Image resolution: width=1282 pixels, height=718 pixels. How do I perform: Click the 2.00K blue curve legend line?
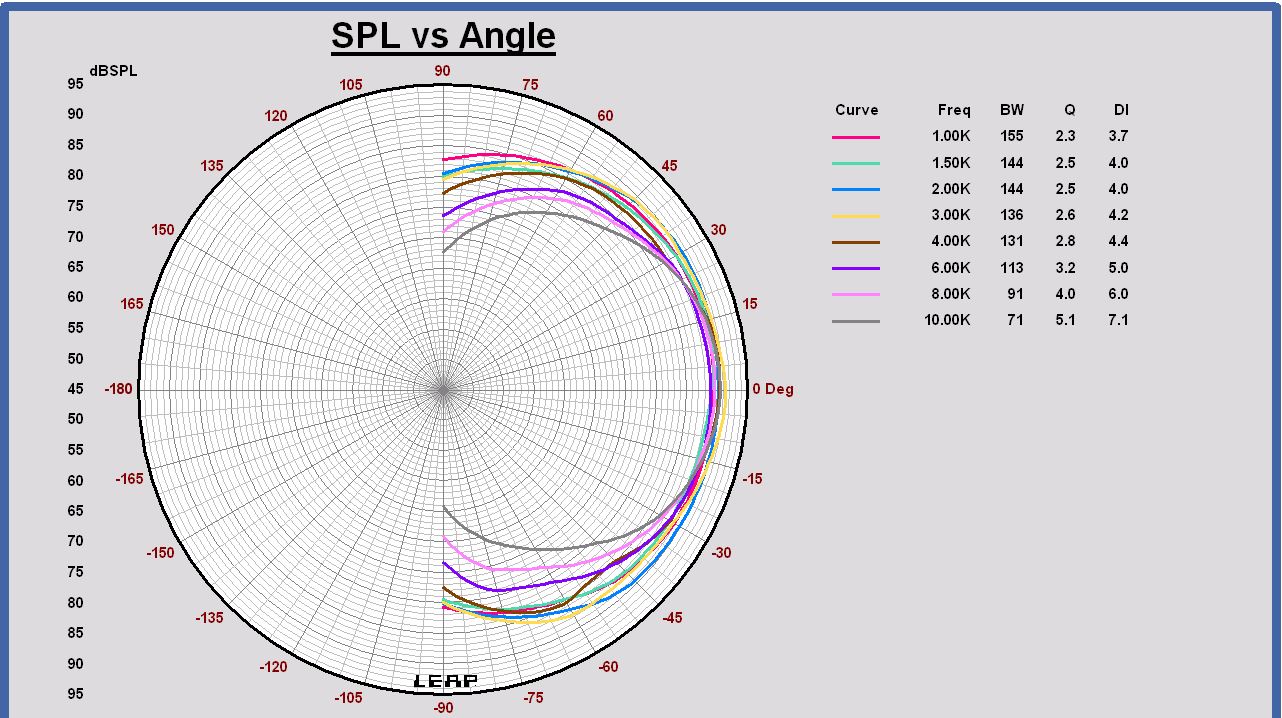pos(856,189)
